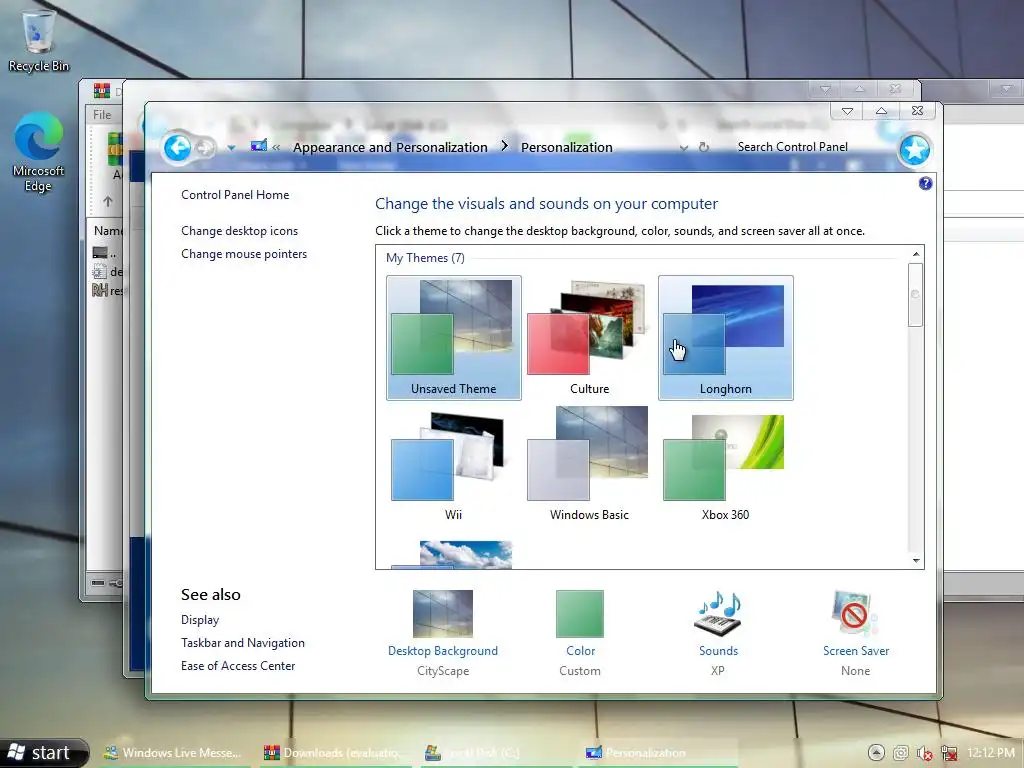Click the second tray icon next to arrow
Screen dimensions: 1024x768
click(x=901, y=753)
